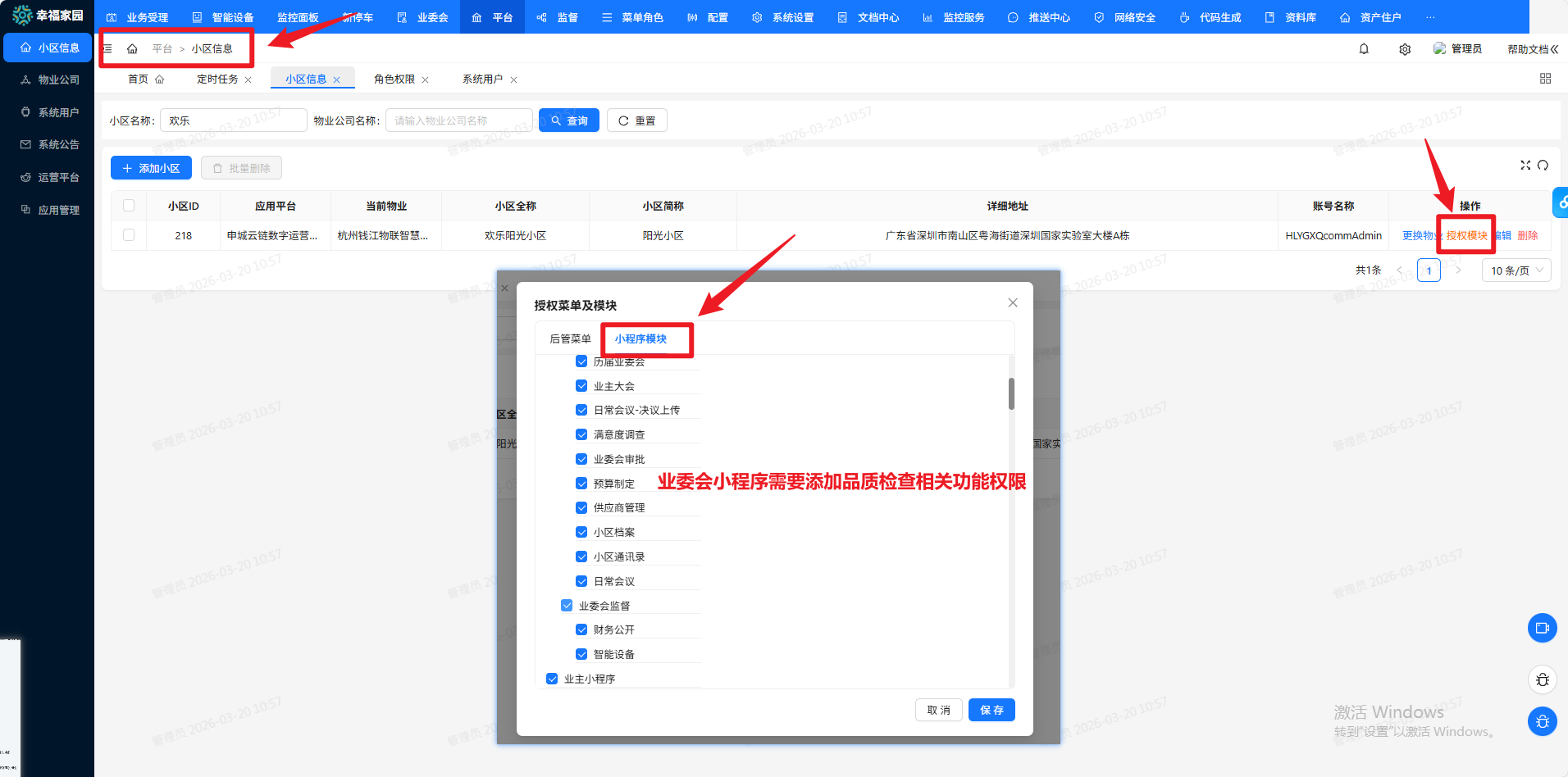Click the home icon in breadcrumb
The width and height of the screenshot is (1568, 777).
(132, 49)
